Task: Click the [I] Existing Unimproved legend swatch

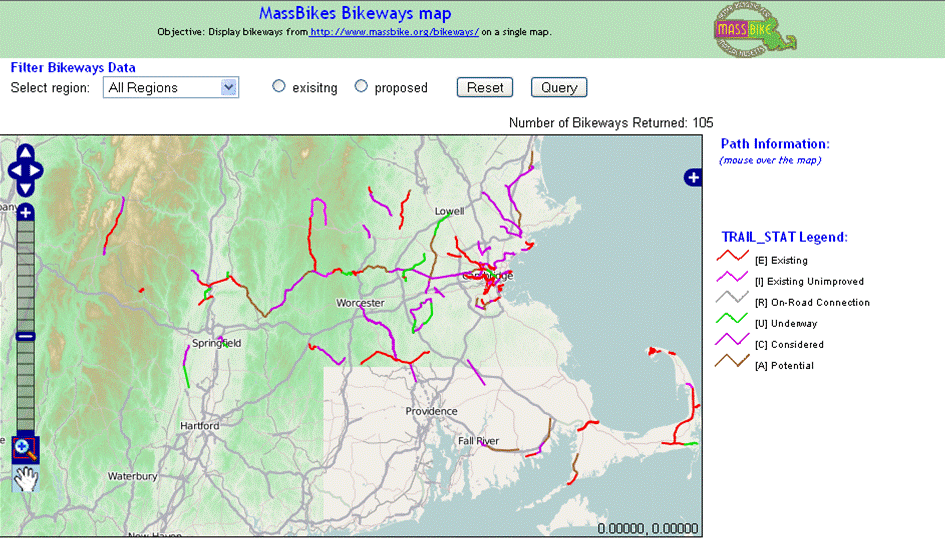Action: [732, 277]
